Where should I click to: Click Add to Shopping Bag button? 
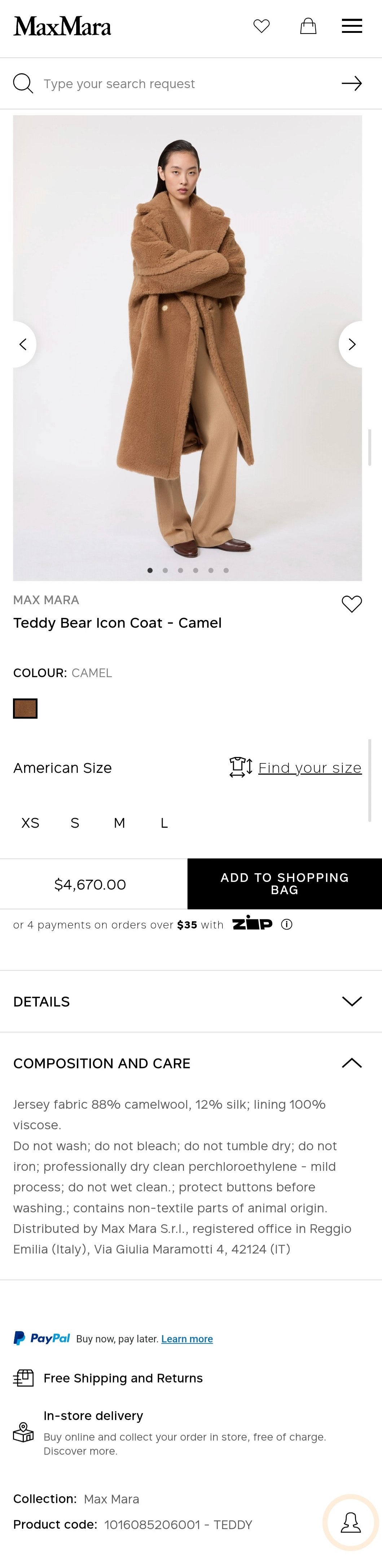click(x=285, y=884)
